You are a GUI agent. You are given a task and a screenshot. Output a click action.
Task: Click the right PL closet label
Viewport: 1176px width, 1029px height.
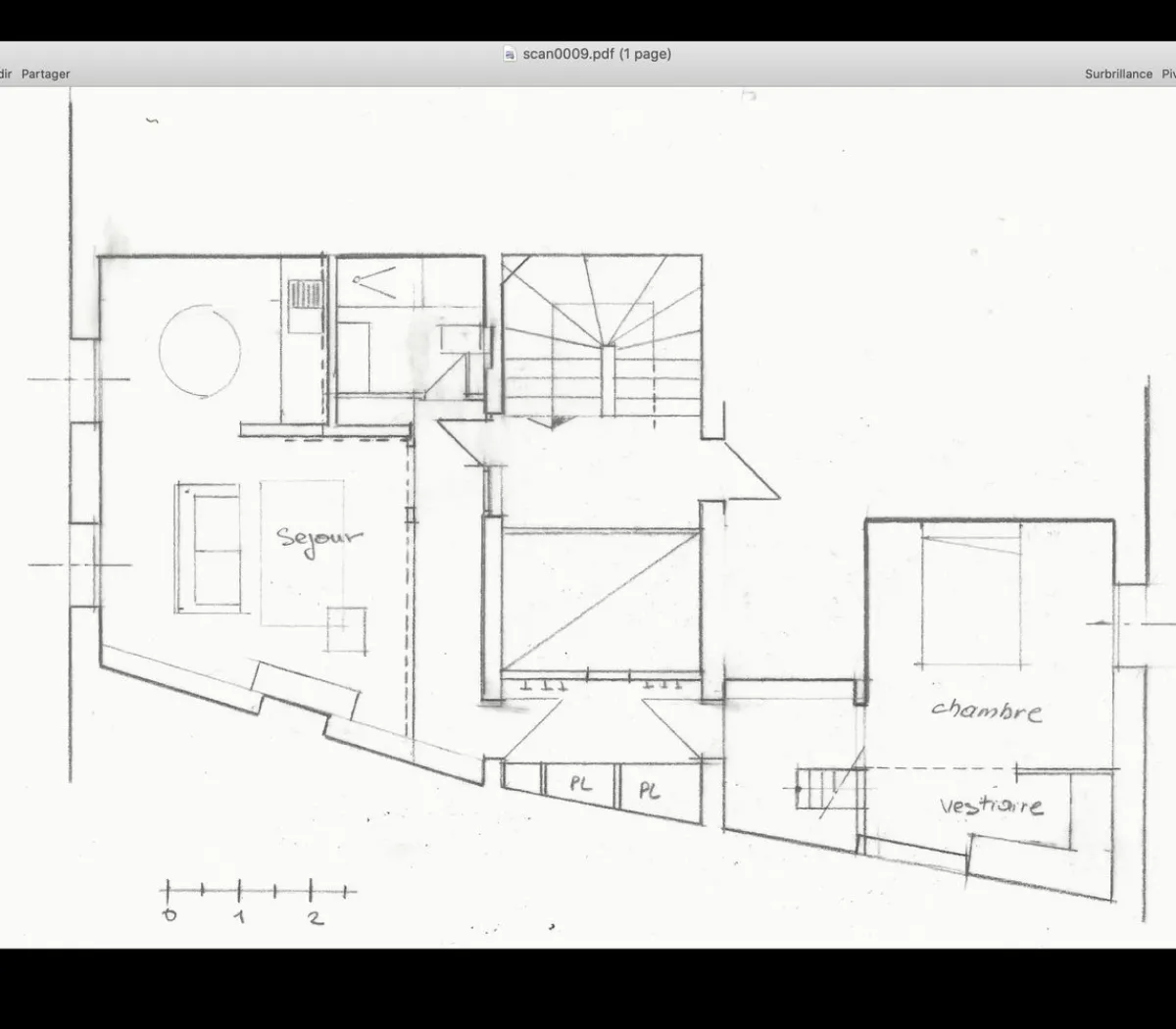coord(649,790)
